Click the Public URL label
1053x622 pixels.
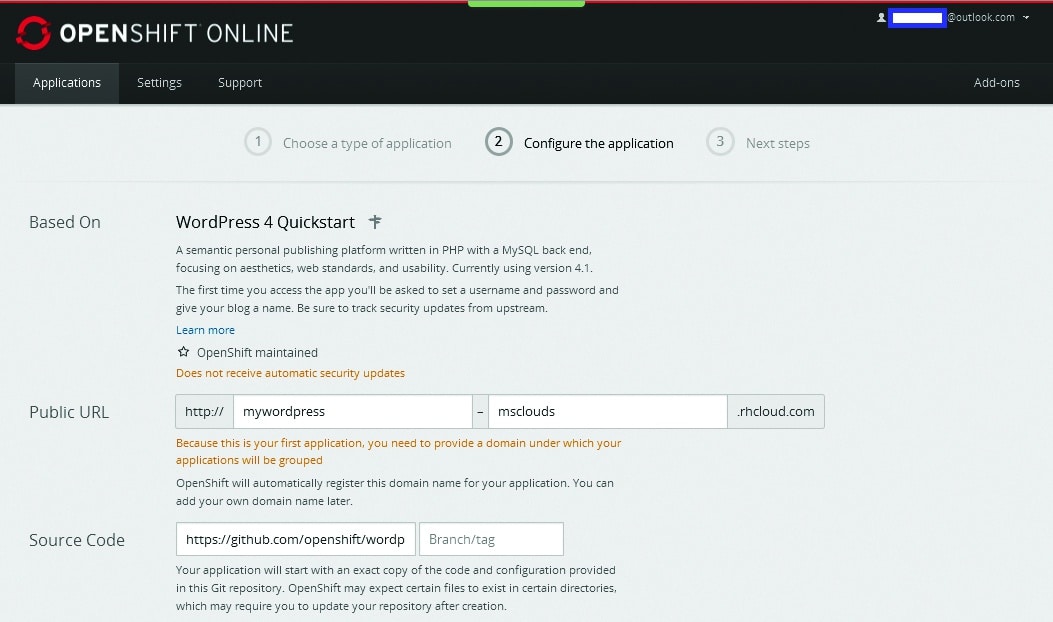click(x=69, y=412)
